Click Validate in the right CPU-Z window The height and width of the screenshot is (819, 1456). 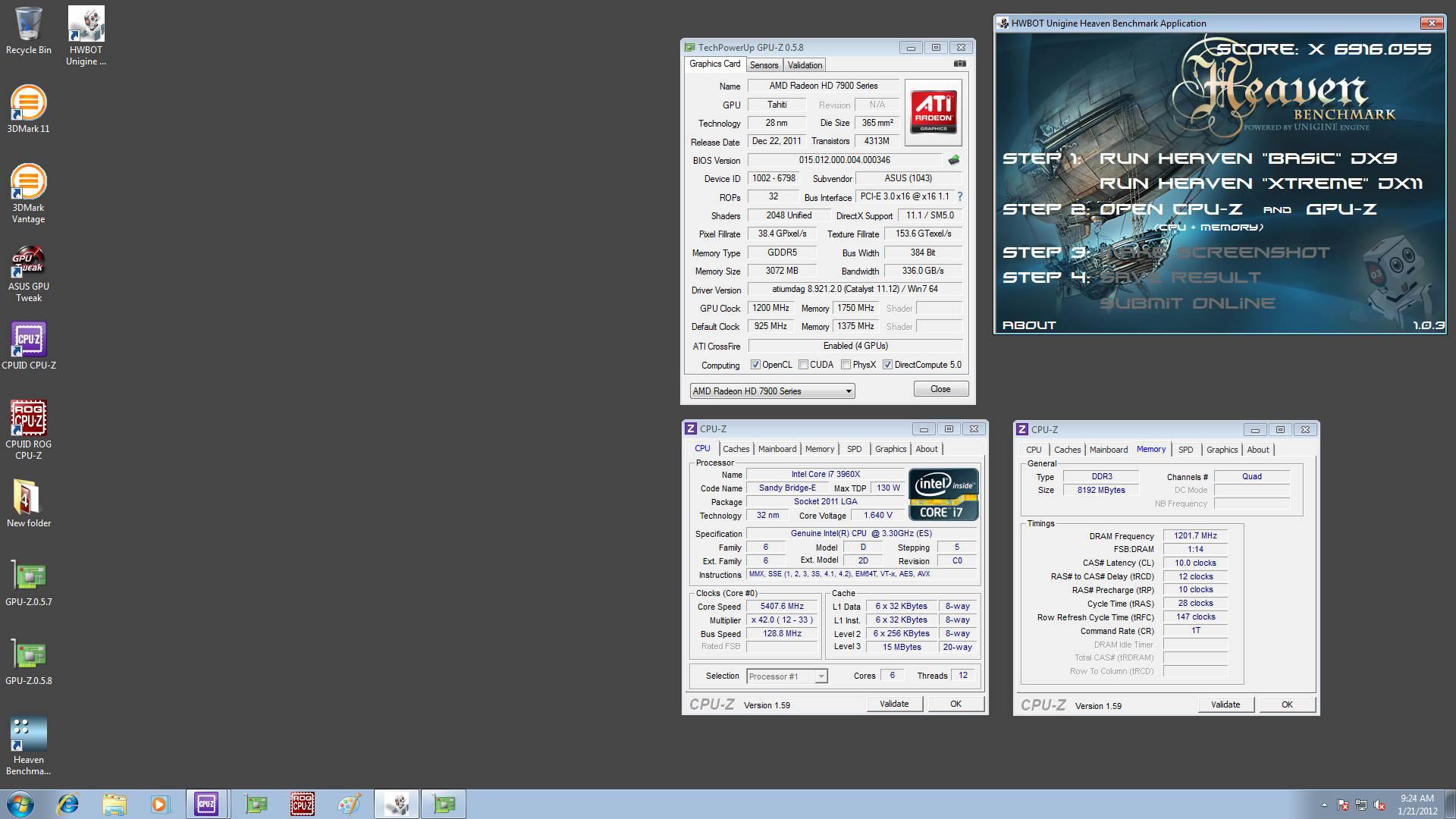[x=1225, y=704]
